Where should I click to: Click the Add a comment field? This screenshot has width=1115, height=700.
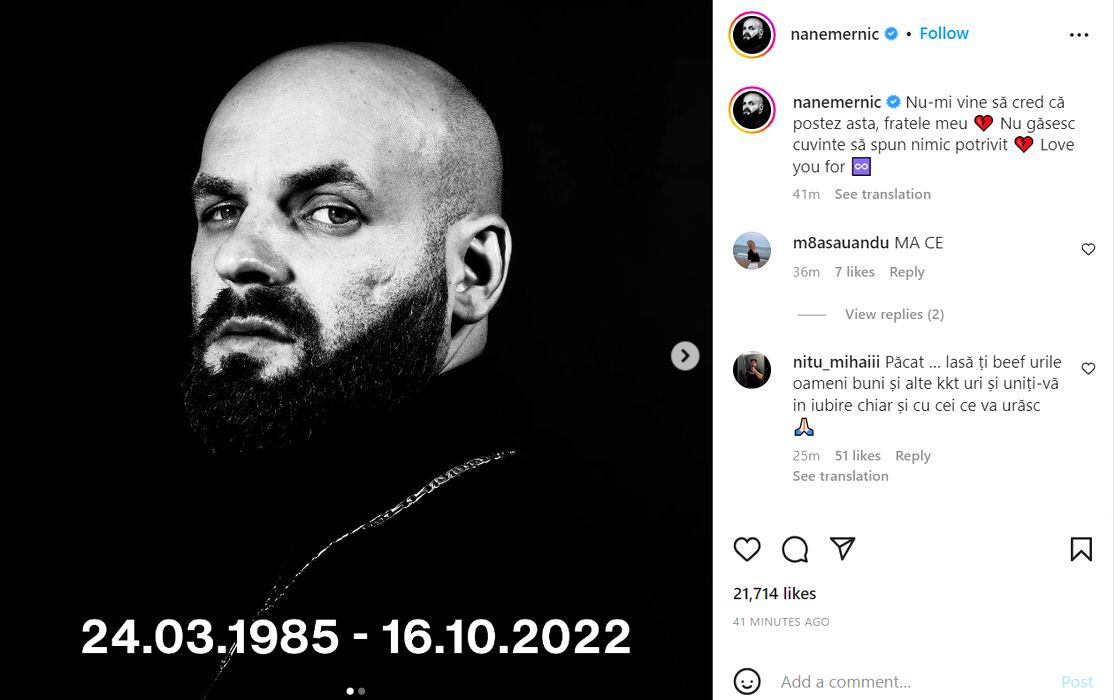pyautogui.click(x=910, y=682)
